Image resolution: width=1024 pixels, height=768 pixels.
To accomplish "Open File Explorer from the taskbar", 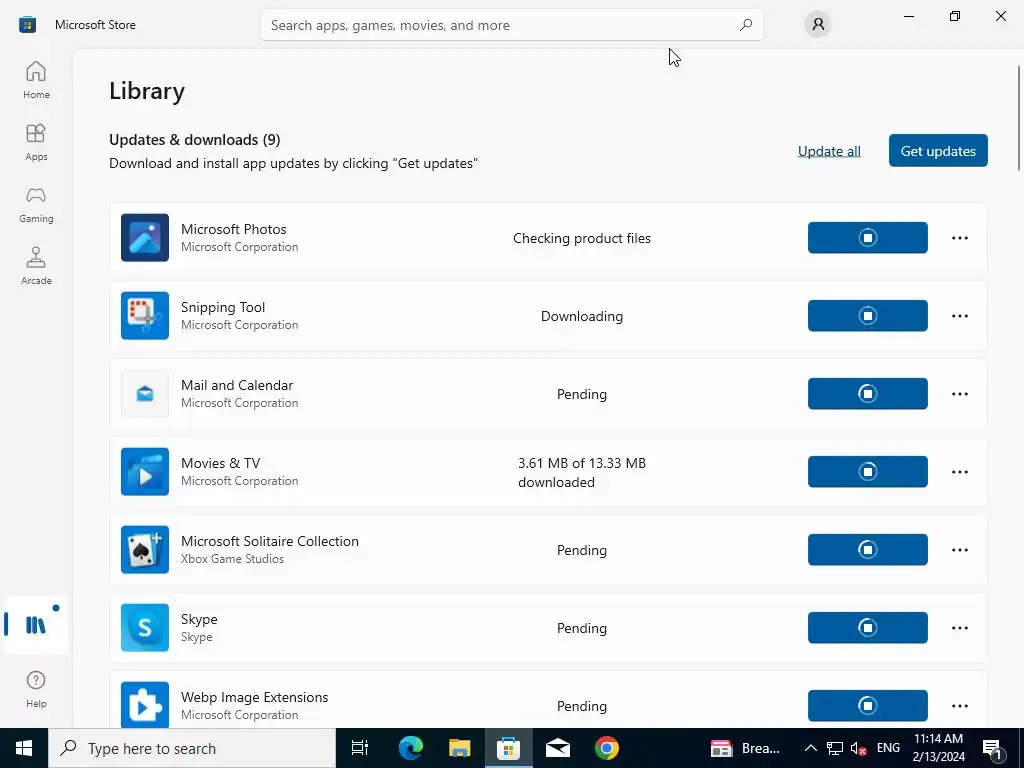I will (460, 748).
